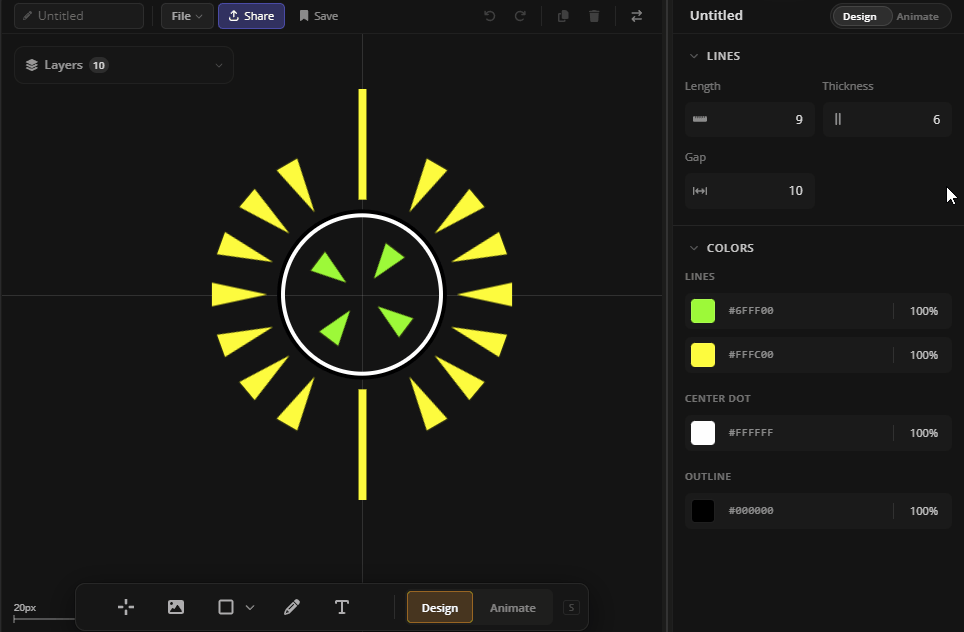Click the Save button
This screenshot has height=632, width=964.
[319, 16]
